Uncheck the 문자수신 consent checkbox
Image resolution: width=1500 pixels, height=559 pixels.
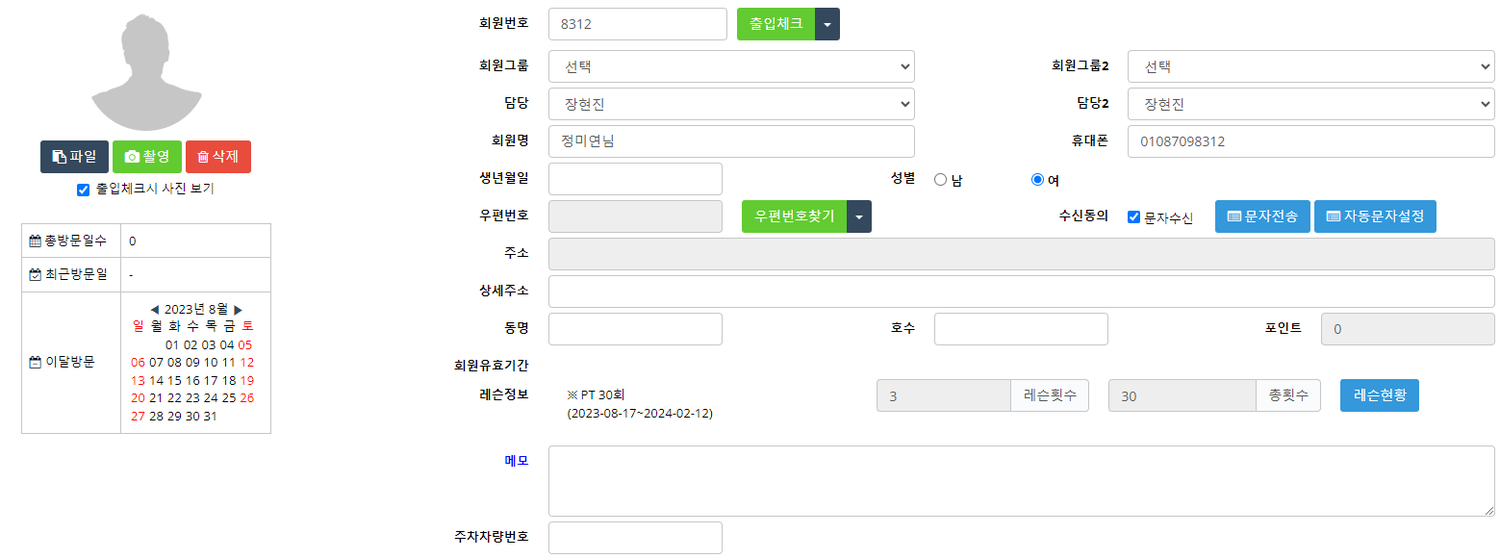point(1134,217)
